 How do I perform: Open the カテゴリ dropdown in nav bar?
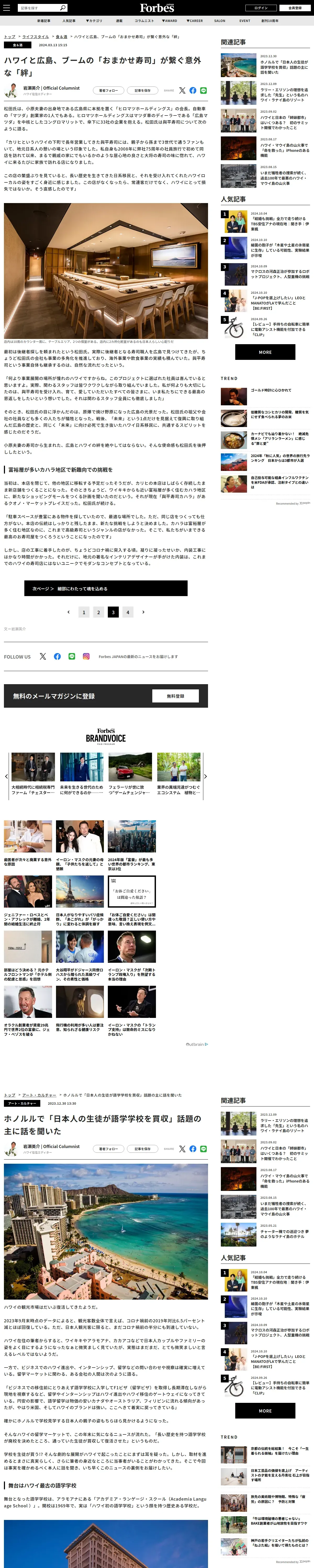tap(94, 21)
